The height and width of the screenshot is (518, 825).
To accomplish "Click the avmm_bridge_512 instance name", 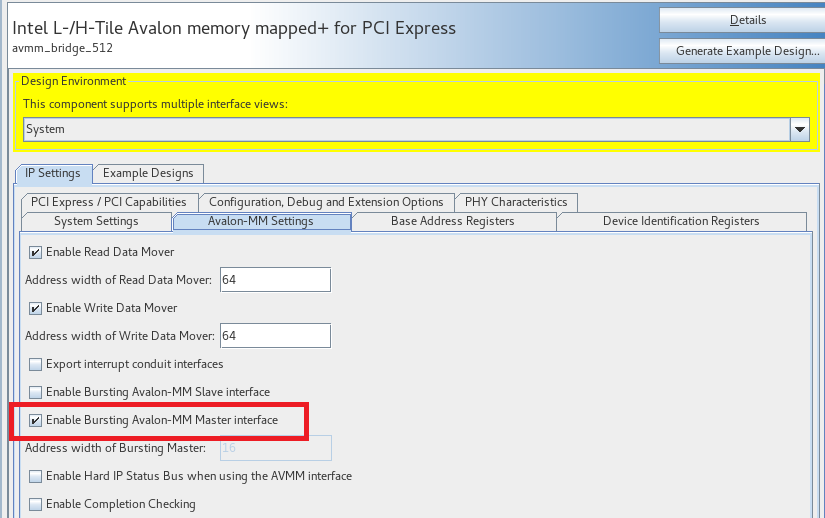I will pos(63,48).
